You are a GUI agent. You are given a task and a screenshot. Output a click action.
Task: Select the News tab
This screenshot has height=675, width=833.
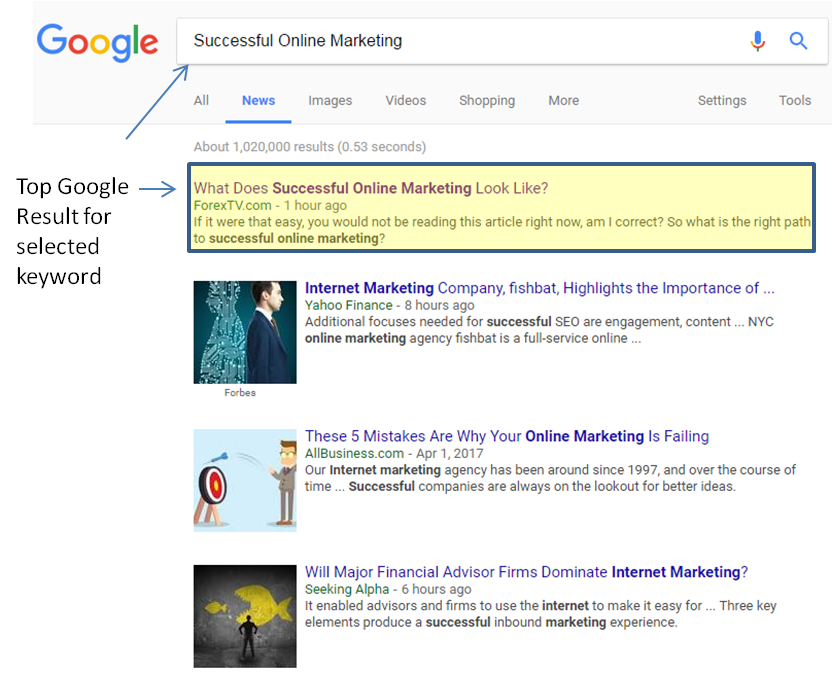[258, 100]
